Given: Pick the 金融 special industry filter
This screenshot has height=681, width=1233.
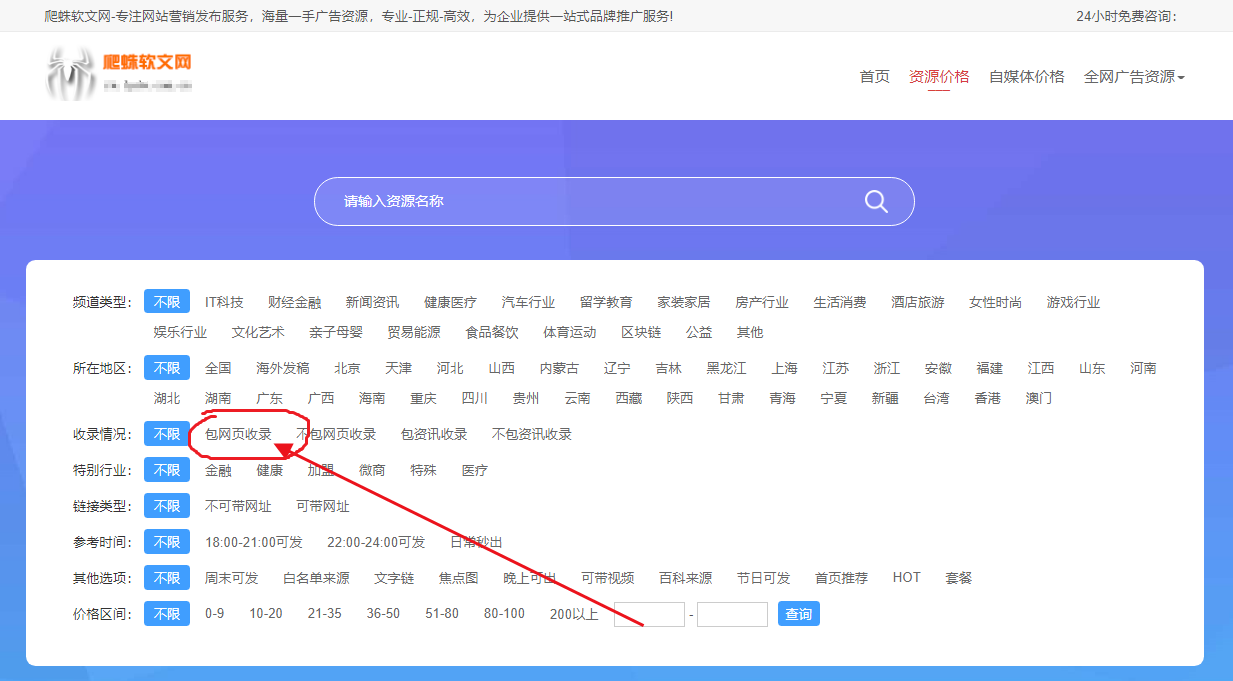Looking at the screenshot, I should click(218, 470).
